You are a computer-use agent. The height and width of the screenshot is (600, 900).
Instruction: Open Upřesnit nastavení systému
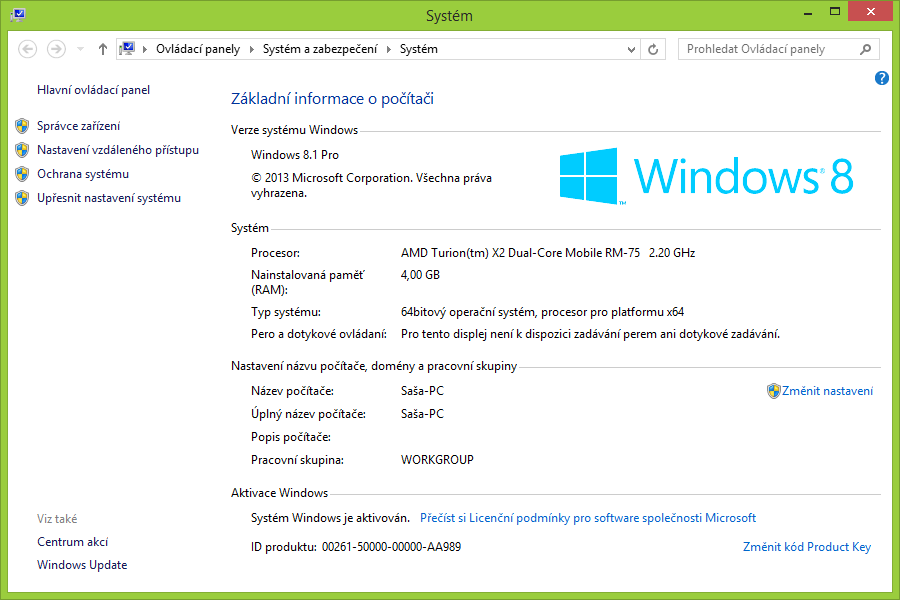(109, 199)
